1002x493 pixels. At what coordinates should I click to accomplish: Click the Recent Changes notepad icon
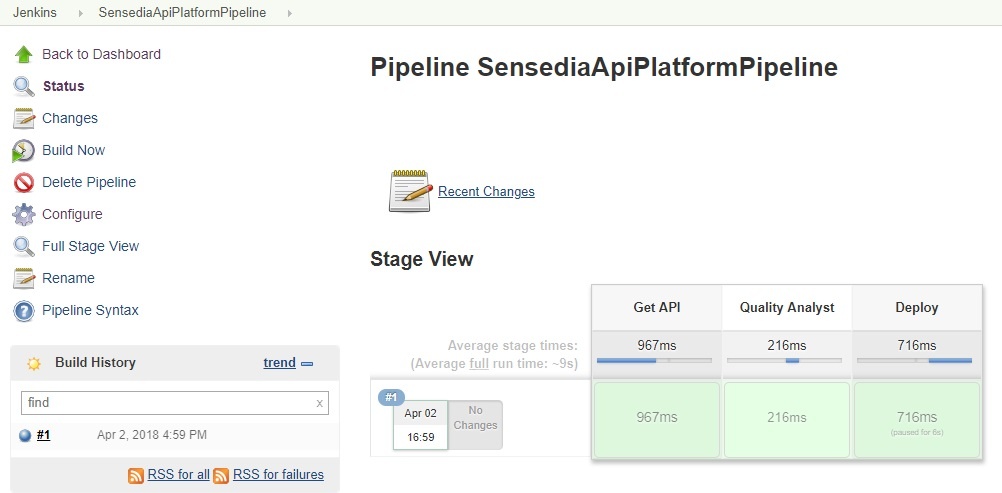click(409, 191)
